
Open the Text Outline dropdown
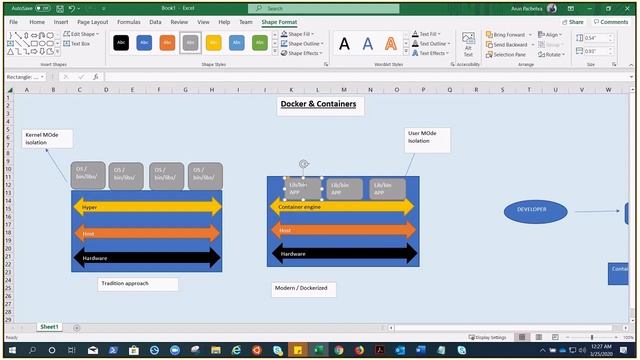(431, 43)
